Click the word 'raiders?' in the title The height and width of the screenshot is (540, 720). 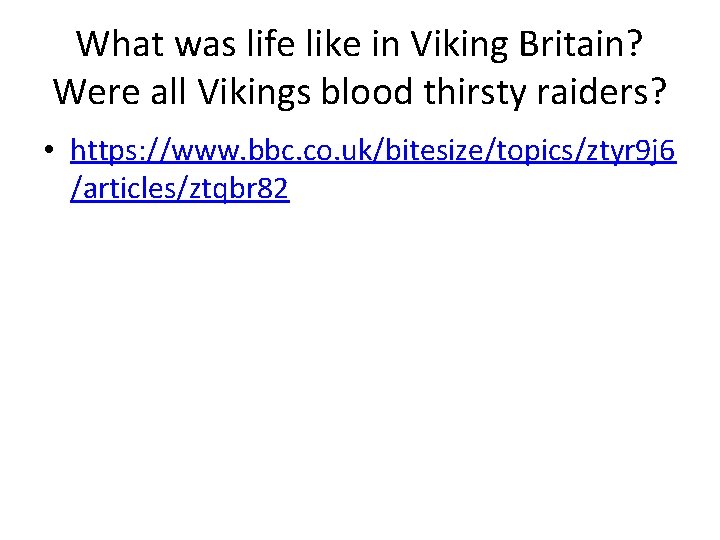(606, 91)
